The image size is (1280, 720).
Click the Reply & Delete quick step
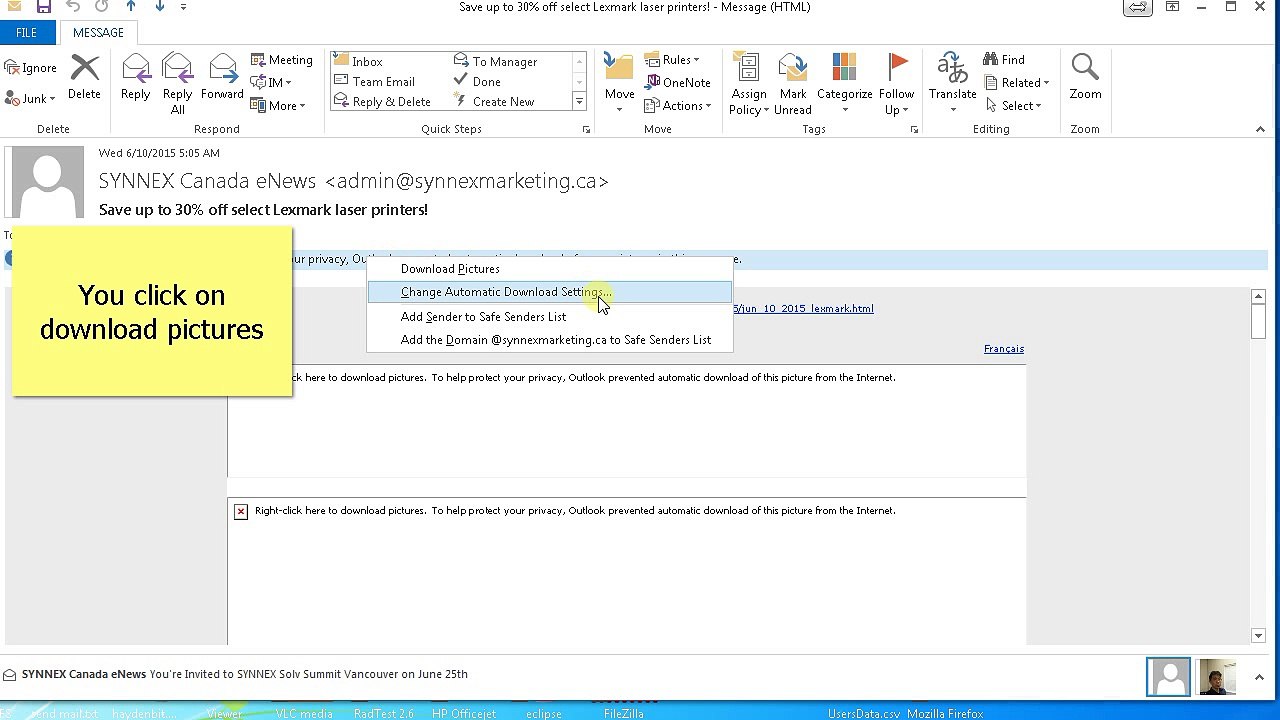[x=382, y=102]
